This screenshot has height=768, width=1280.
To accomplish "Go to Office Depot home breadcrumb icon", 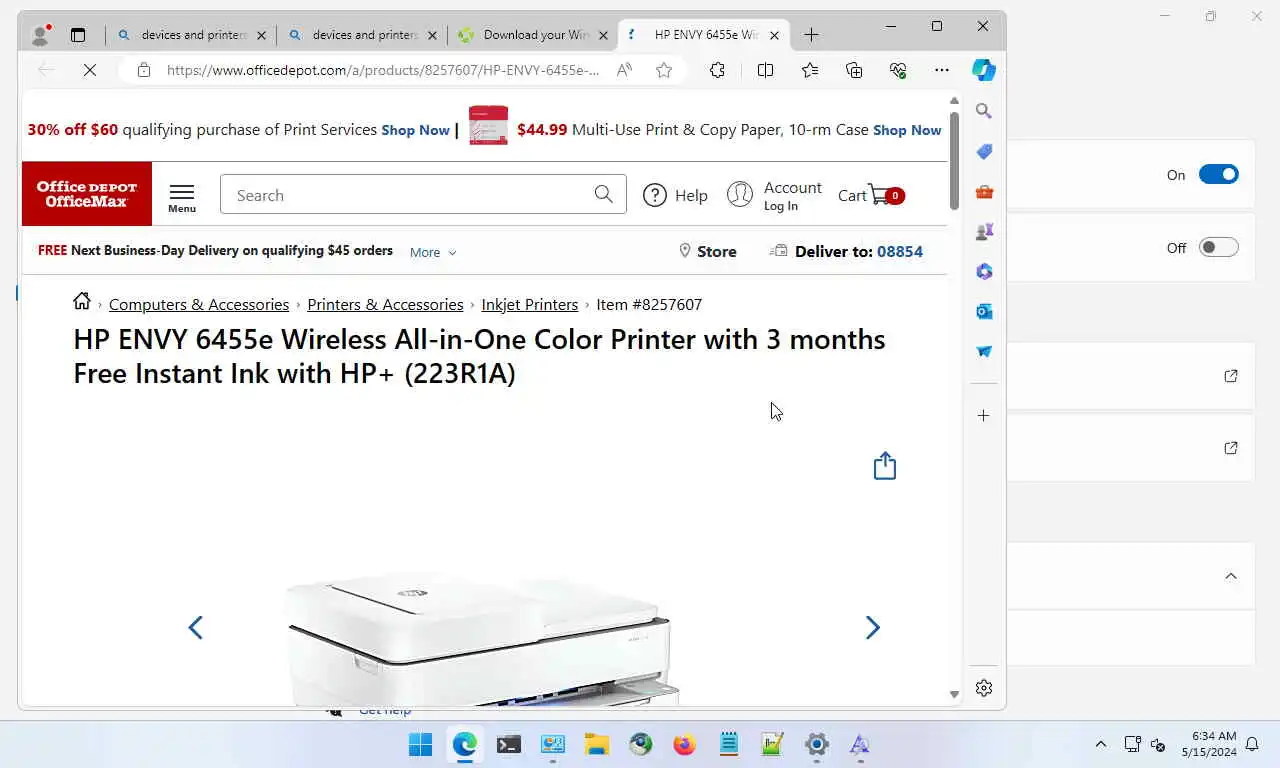I will point(82,301).
